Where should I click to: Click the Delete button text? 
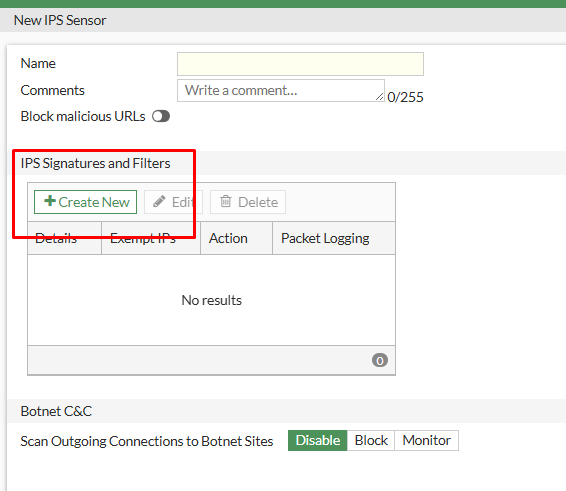(x=258, y=202)
